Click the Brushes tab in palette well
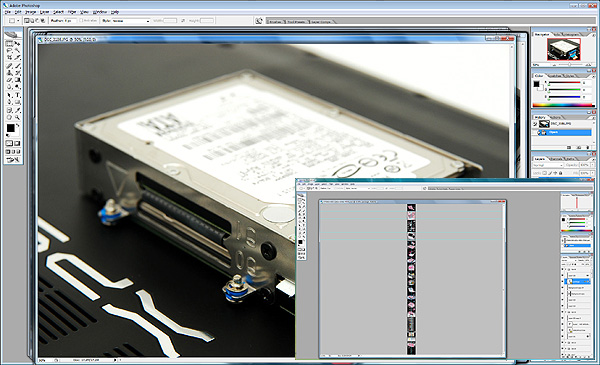The image size is (600, 365). point(276,22)
